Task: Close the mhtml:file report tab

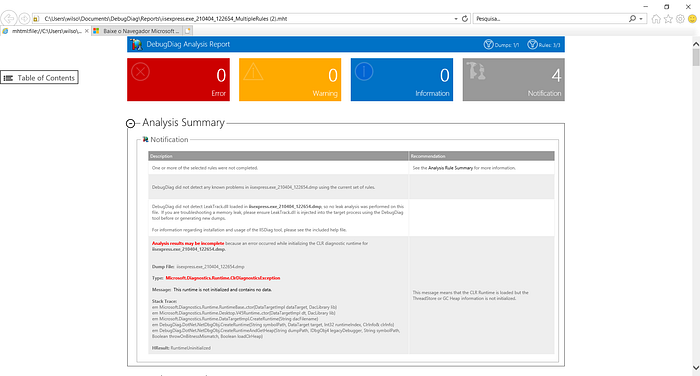Action: 87,31
